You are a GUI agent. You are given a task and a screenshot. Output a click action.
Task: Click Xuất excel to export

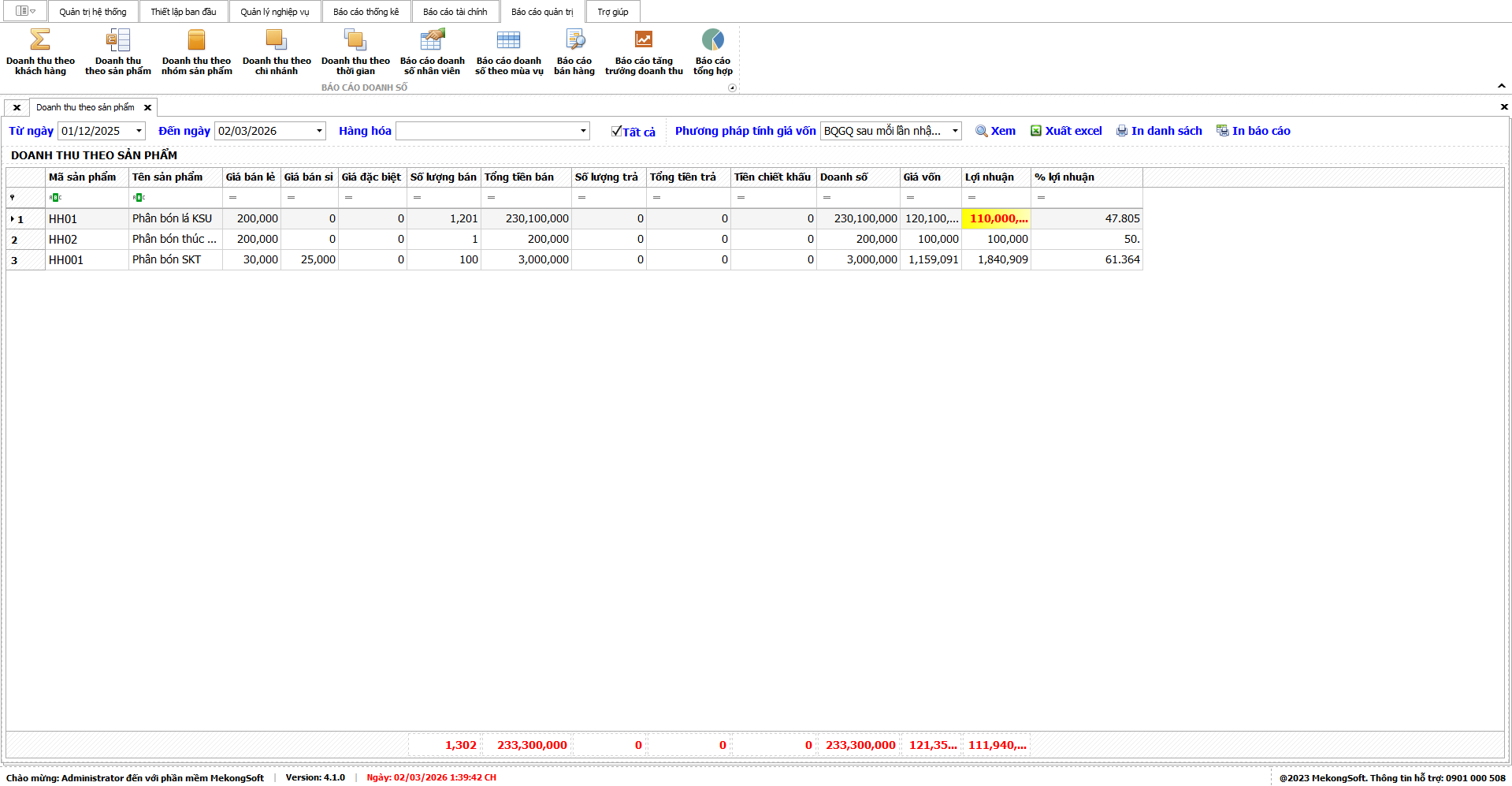(x=1066, y=131)
